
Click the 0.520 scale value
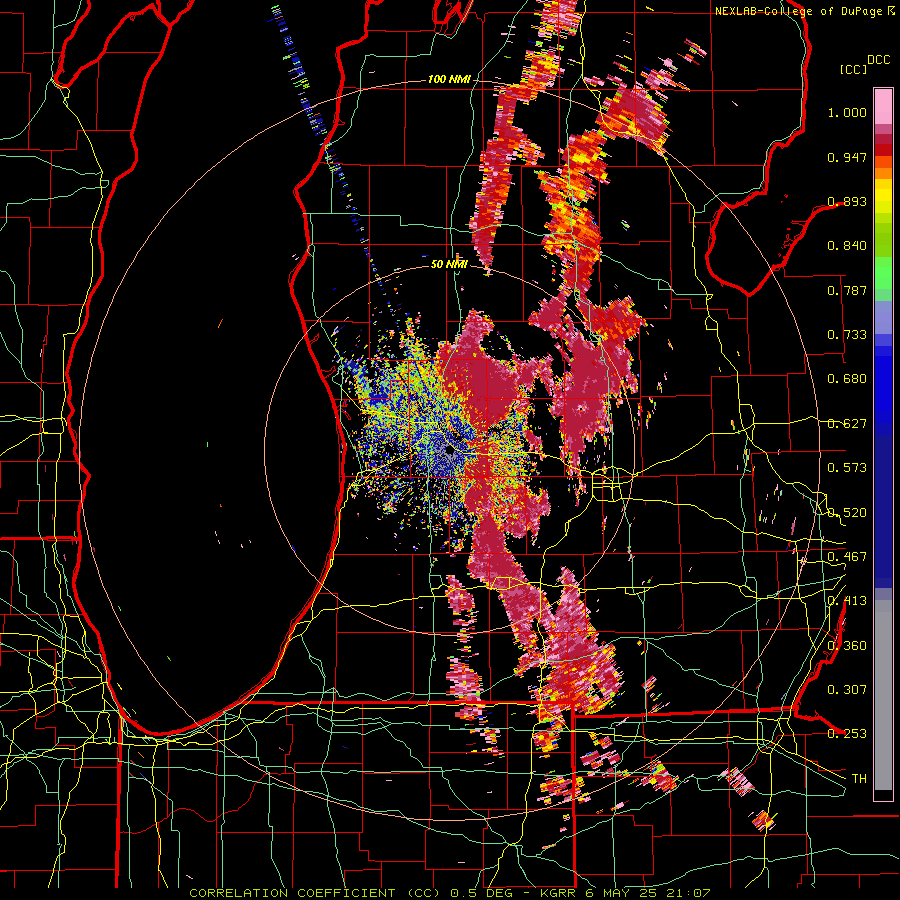847,513
